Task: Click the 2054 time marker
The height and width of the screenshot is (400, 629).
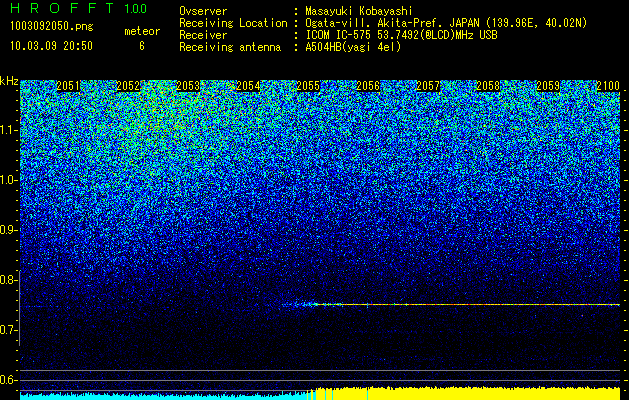Action: coord(248,86)
